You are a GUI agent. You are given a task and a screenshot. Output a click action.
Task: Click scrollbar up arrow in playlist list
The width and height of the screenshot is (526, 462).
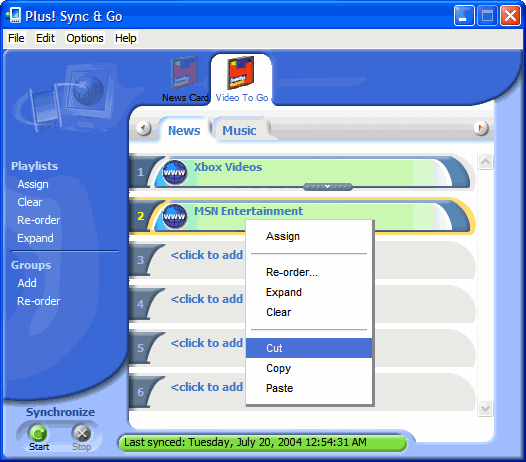pos(485,162)
